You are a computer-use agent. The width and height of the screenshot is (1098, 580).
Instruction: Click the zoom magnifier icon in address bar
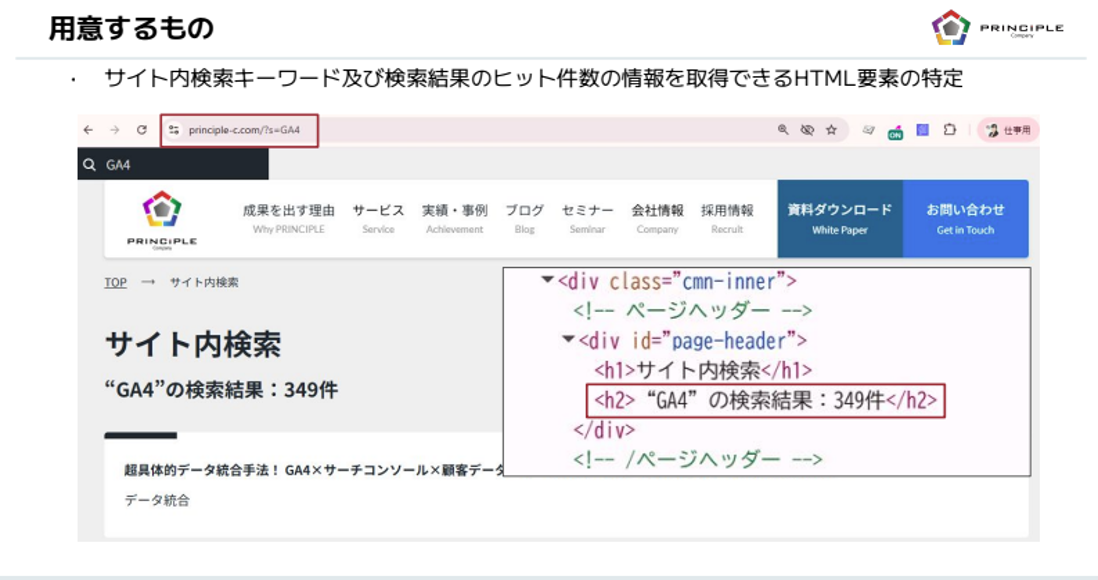[x=783, y=130]
